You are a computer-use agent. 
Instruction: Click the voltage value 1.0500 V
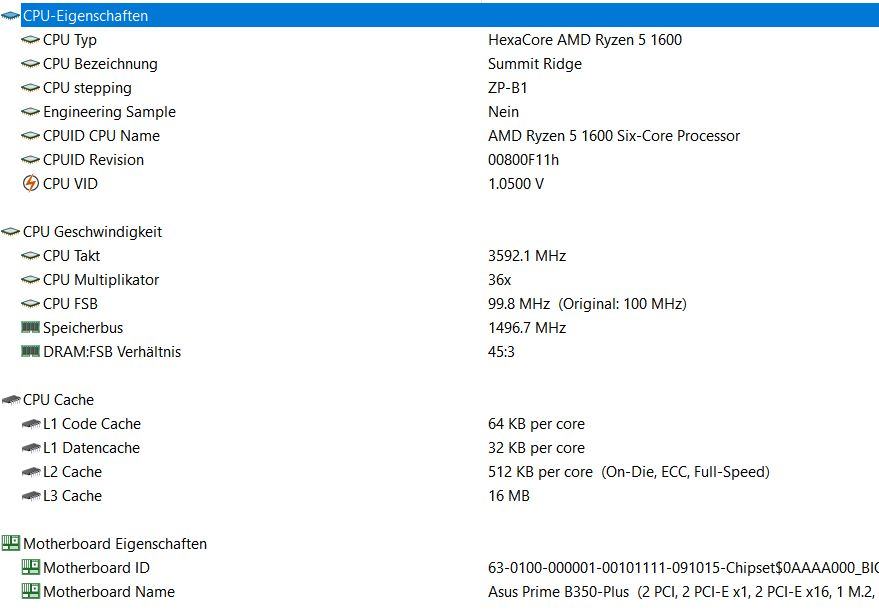[x=516, y=184]
